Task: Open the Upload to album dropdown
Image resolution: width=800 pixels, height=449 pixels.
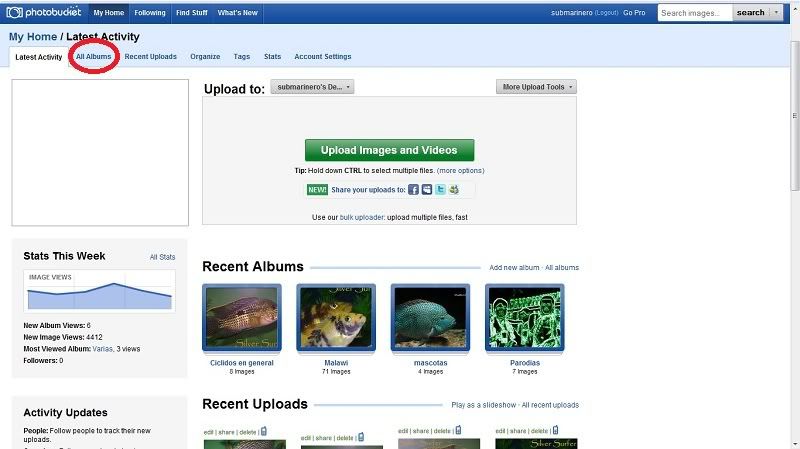Action: (x=312, y=87)
